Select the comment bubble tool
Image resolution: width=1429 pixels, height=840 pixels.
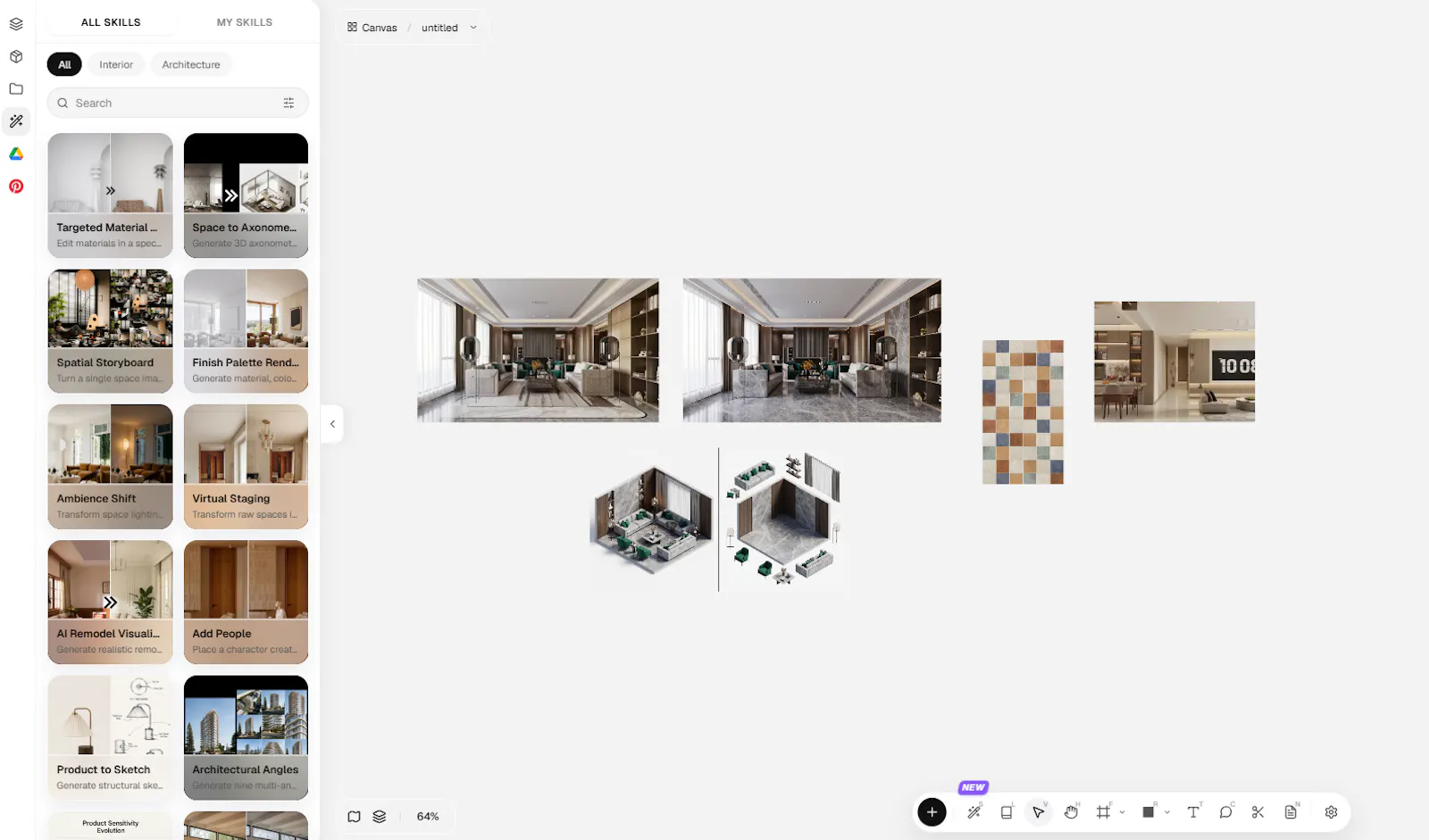click(x=1225, y=812)
